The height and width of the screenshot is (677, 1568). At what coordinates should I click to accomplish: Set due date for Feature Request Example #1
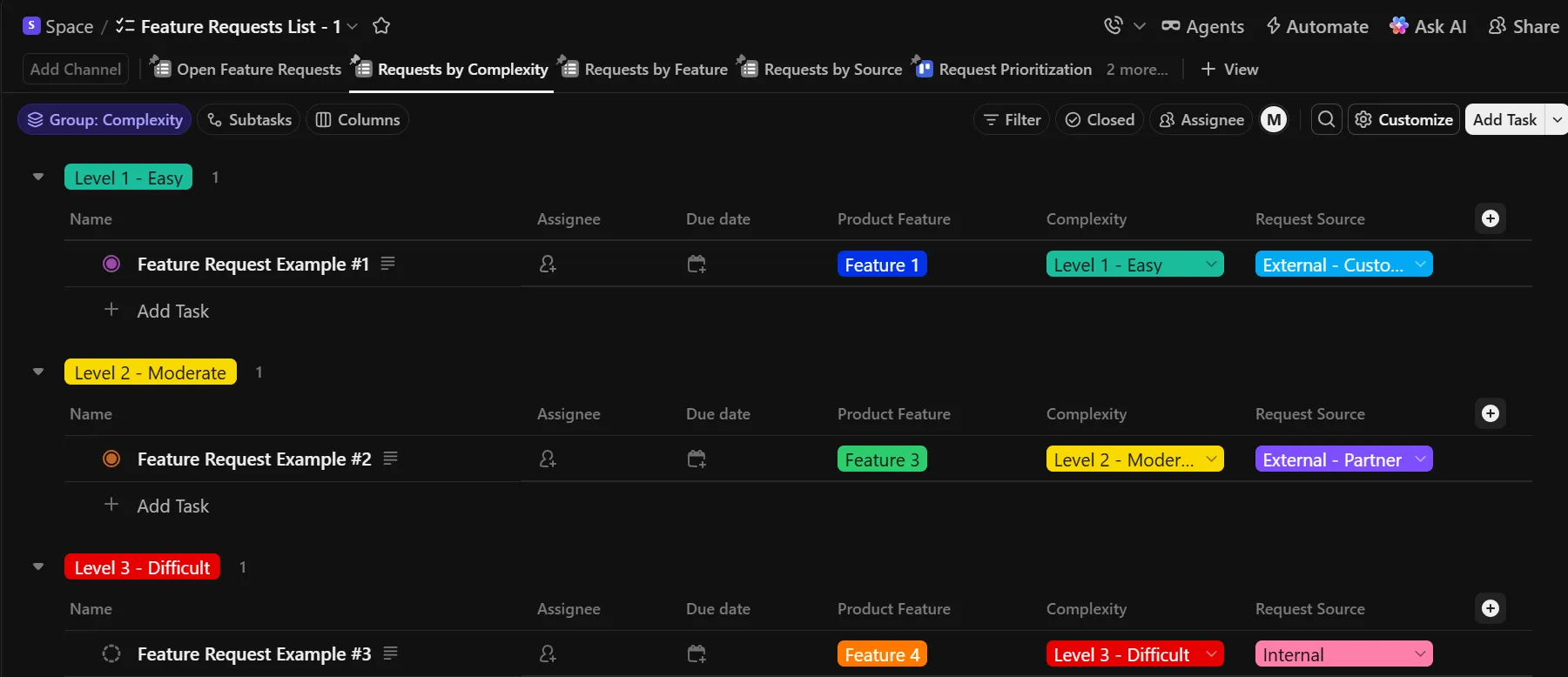pos(697,264)
